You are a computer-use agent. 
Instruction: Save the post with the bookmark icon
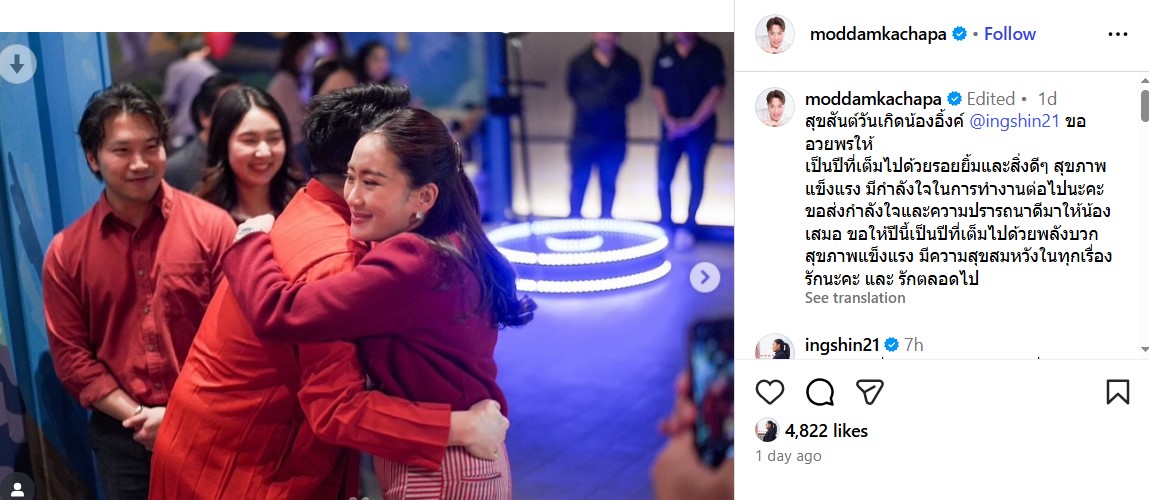[1117, 392]
